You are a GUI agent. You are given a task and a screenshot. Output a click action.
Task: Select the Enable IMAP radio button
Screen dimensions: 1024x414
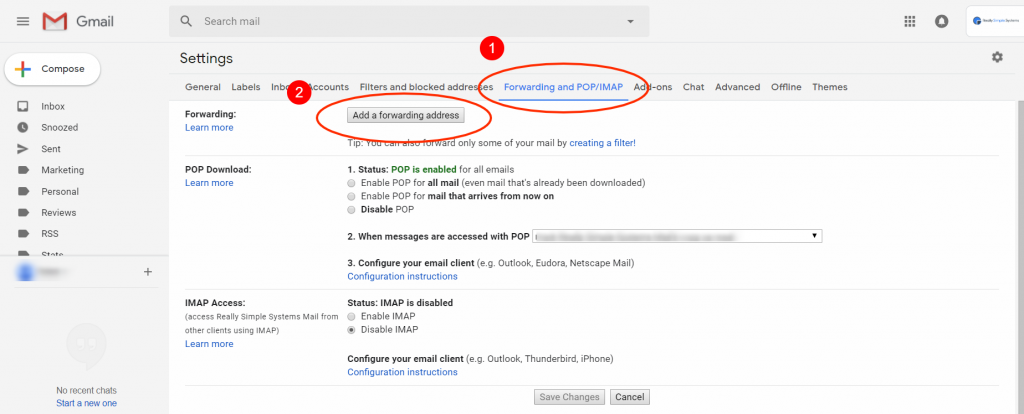352,317
